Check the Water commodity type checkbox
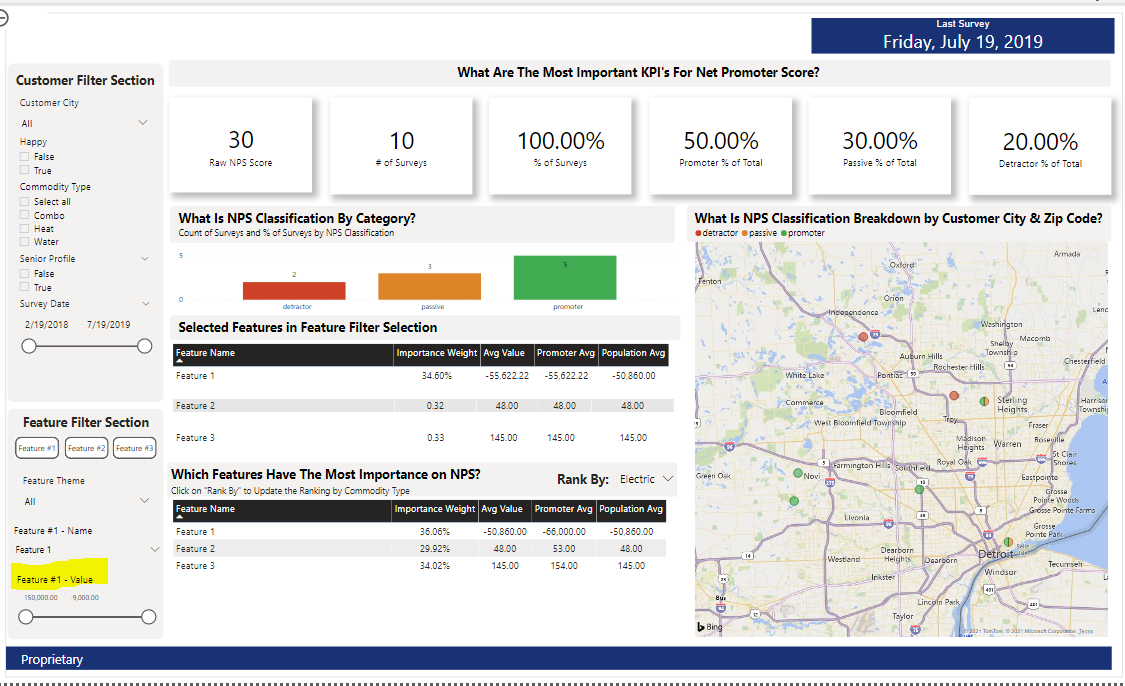 coord(24,242)
